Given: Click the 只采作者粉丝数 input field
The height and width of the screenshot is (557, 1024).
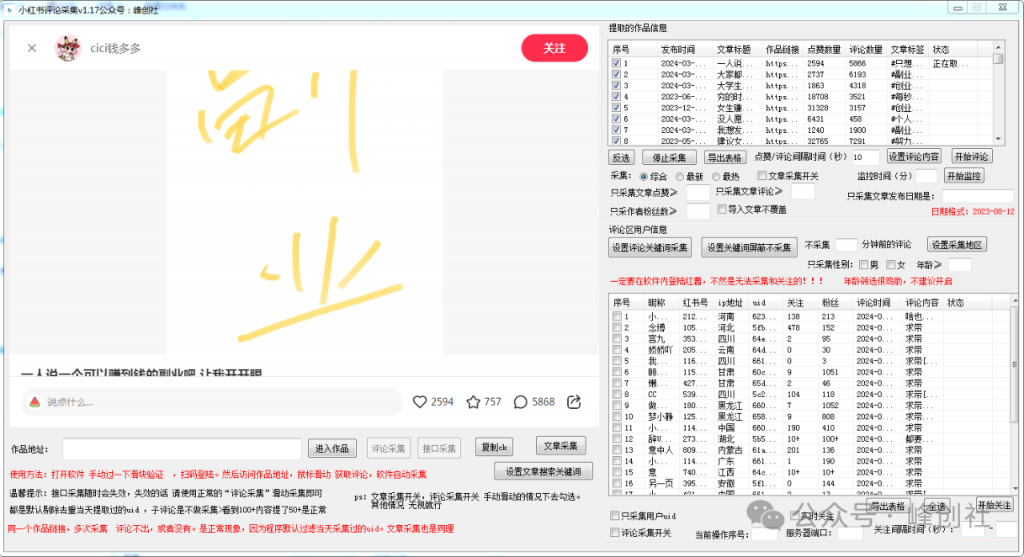Looking at the screenshot, I should pyautogui.click(x=697, y=211).
